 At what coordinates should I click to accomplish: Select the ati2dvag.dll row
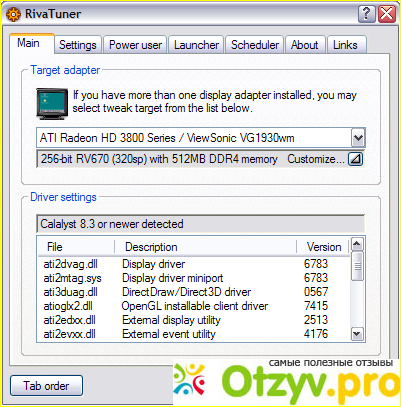[x=194, y=264]
